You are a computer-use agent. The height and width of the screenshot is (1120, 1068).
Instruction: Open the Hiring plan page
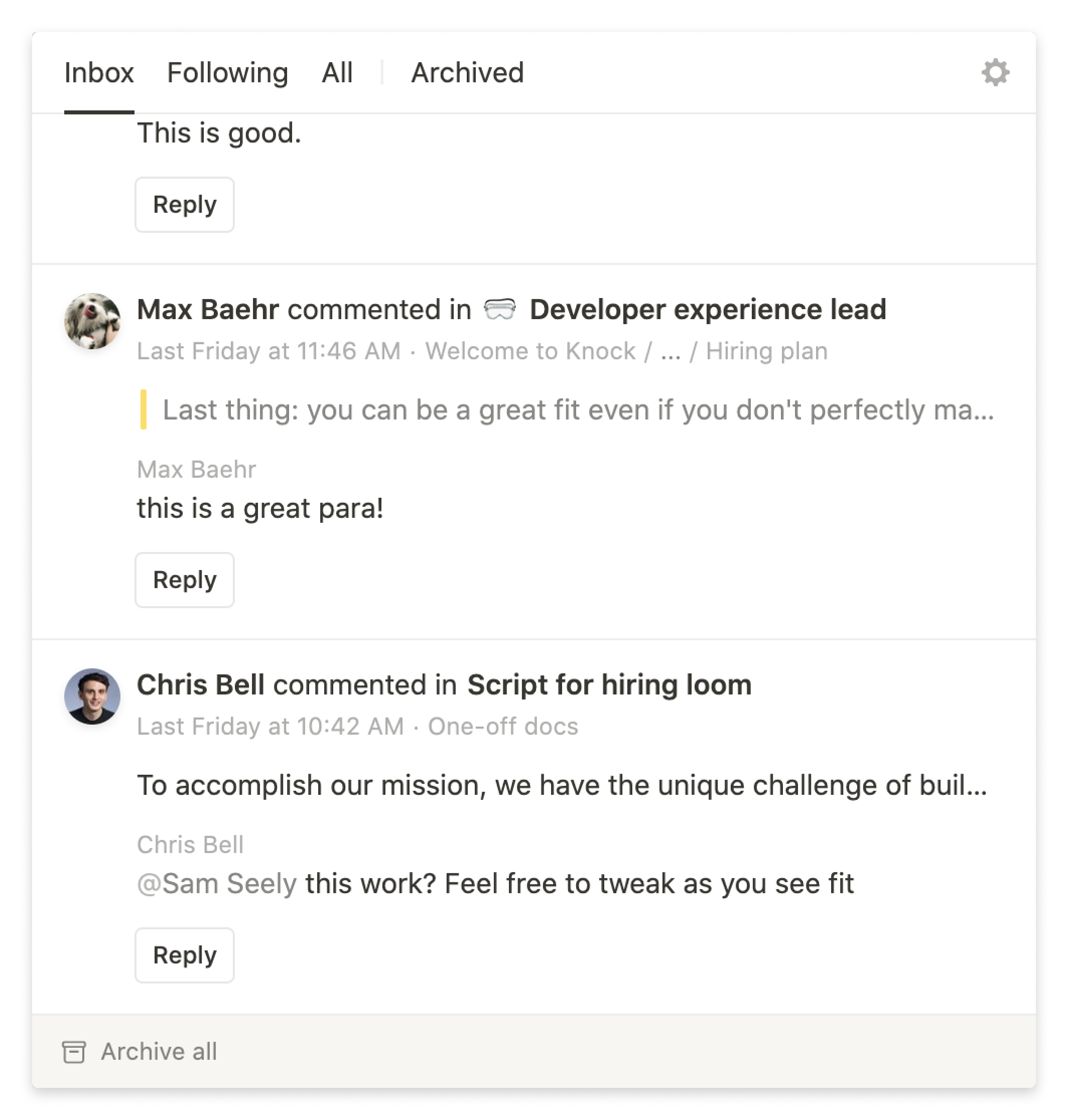tap(767, 351)
